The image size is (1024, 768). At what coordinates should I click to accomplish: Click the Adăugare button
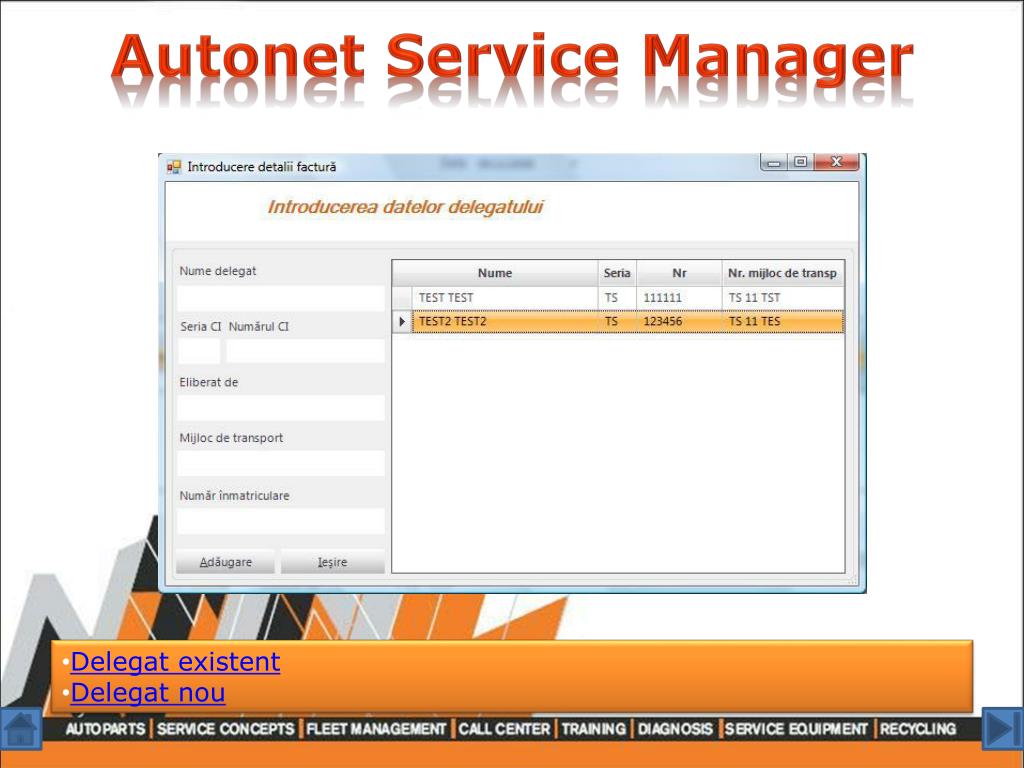225,562
